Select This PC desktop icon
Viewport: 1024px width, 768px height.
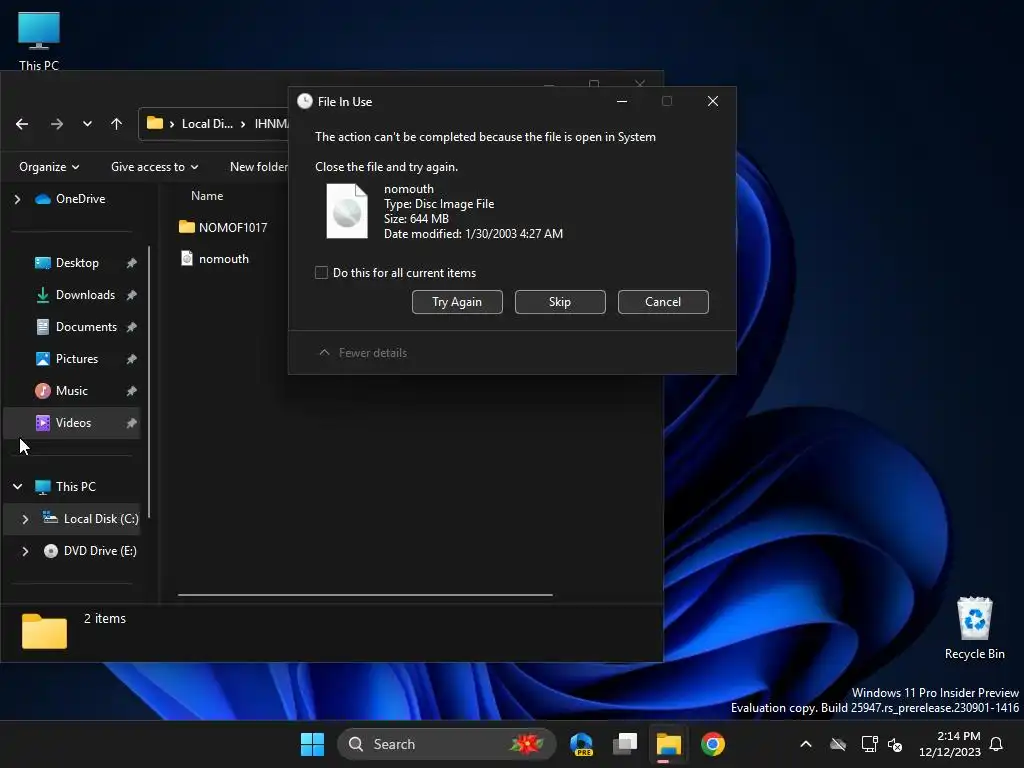(x=39, y=39)
